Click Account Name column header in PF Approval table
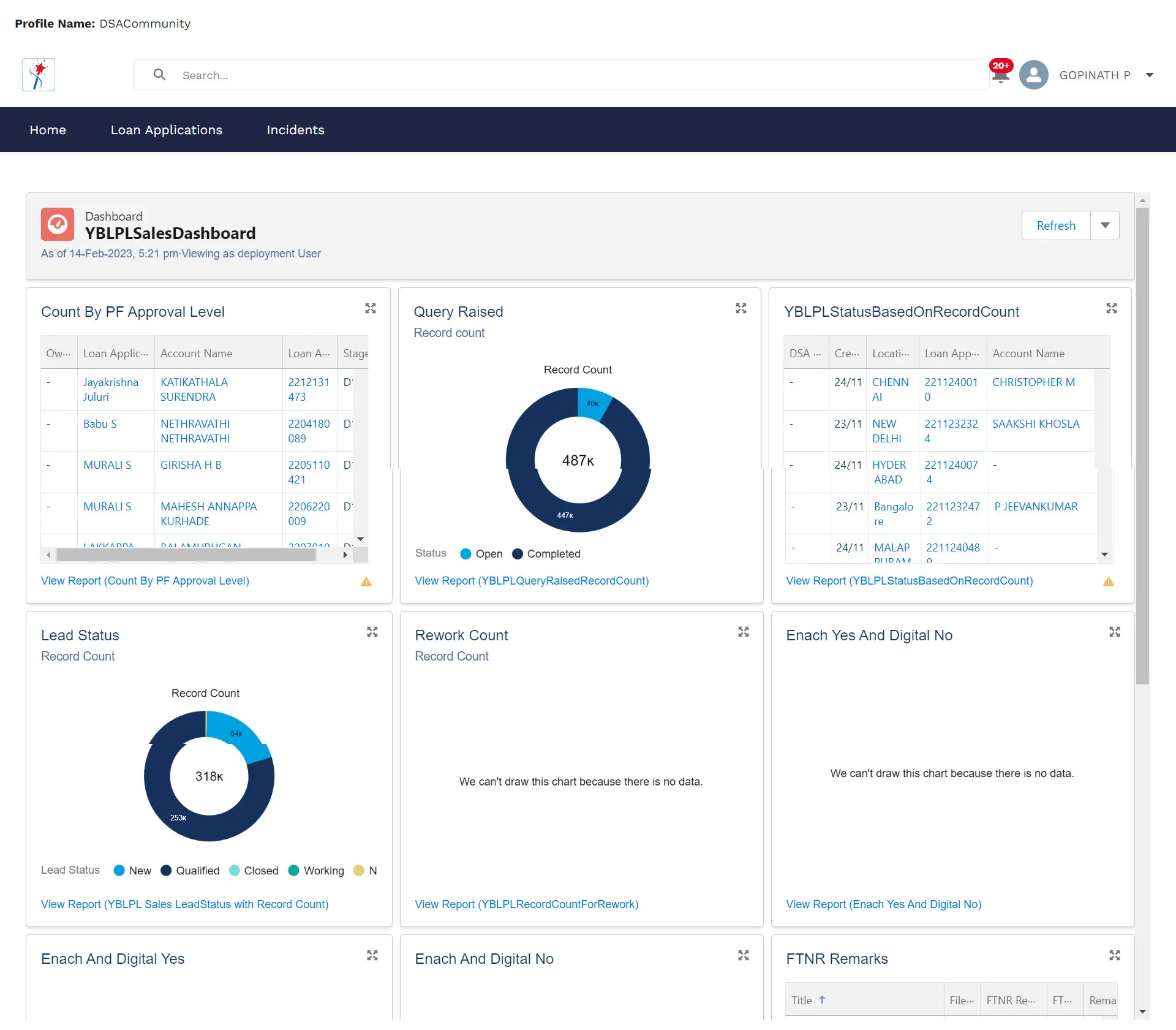 coord(196,354)
